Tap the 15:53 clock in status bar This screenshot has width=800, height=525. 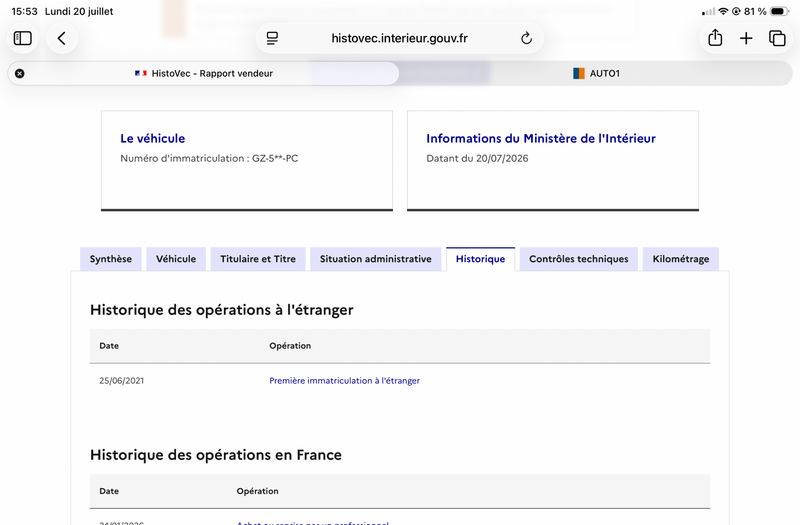click(x=24, y=11)
